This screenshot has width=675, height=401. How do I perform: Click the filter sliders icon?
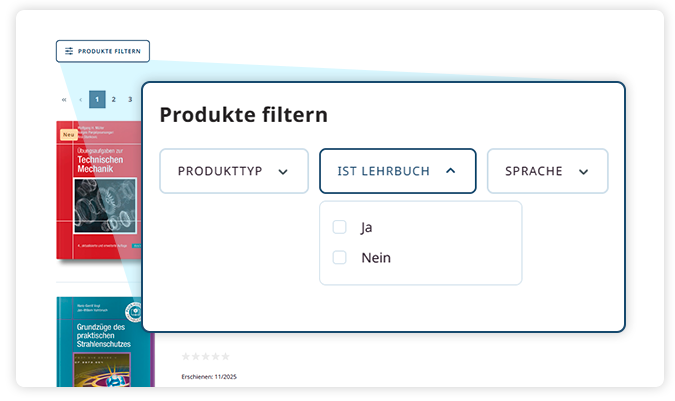(x=69, y=51)
